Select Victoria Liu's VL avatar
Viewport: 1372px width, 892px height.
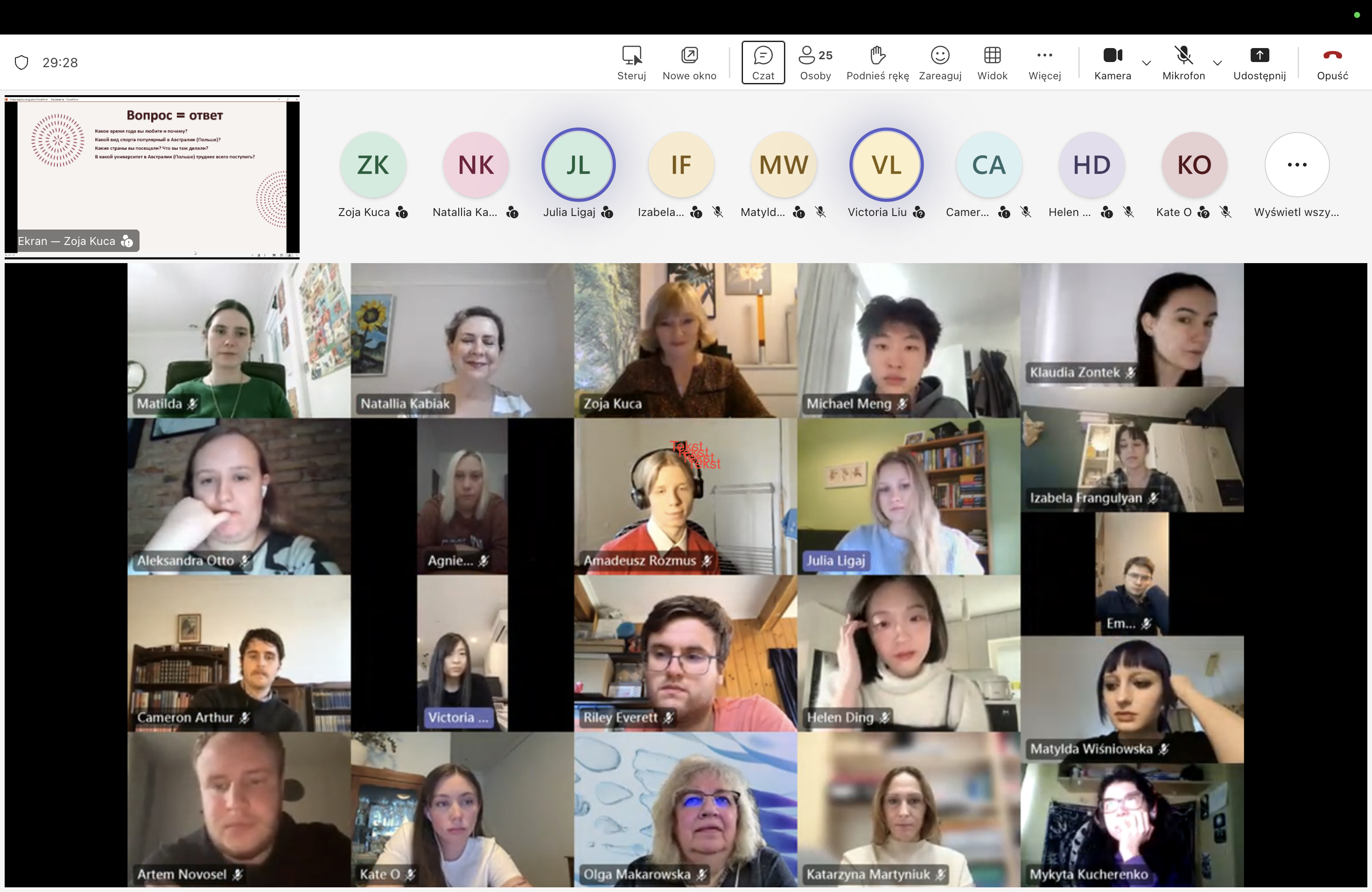tap(885, 165)
